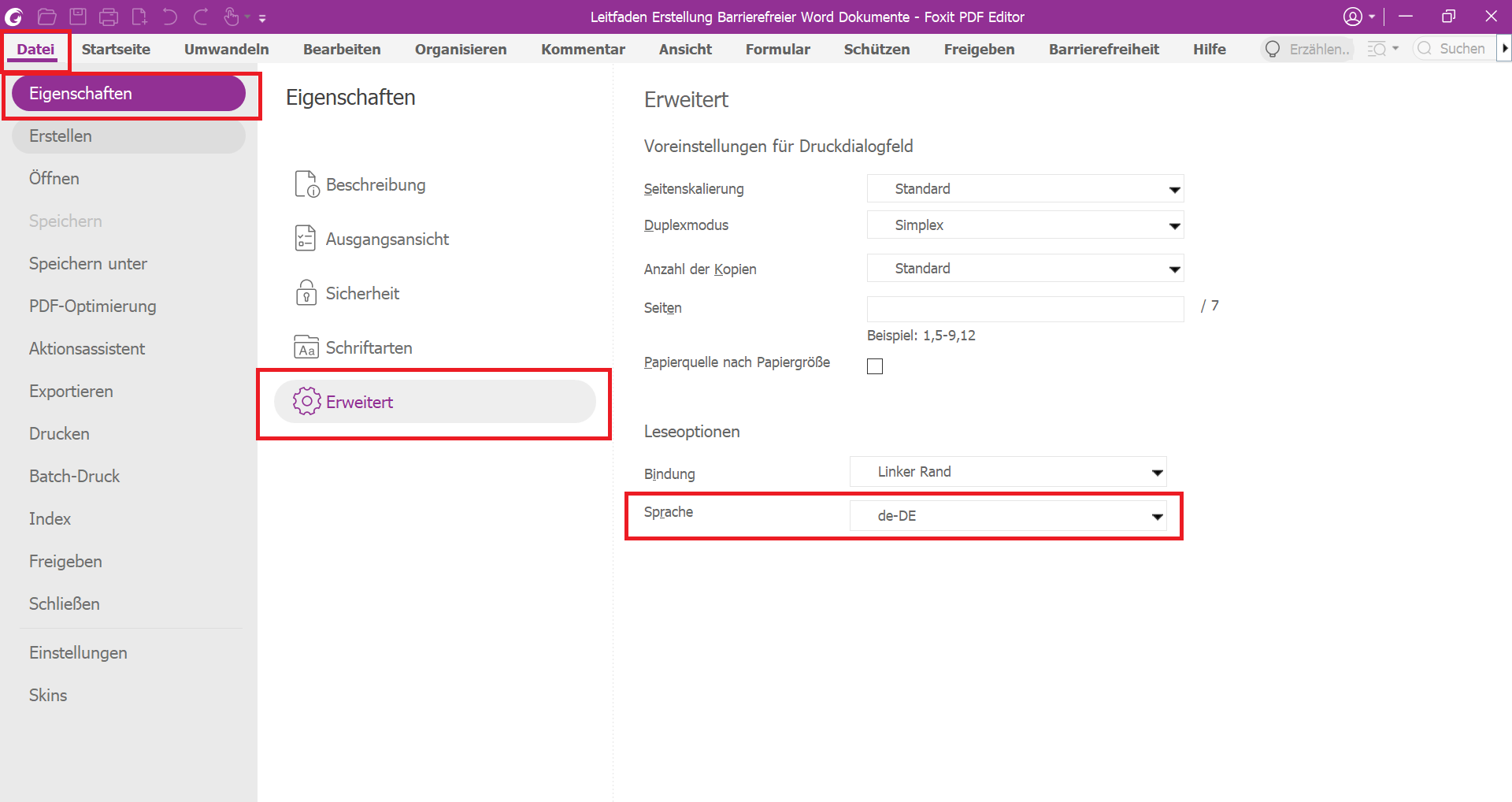
Task: Open the Kommentar ribbon tab
Action: 583,49
